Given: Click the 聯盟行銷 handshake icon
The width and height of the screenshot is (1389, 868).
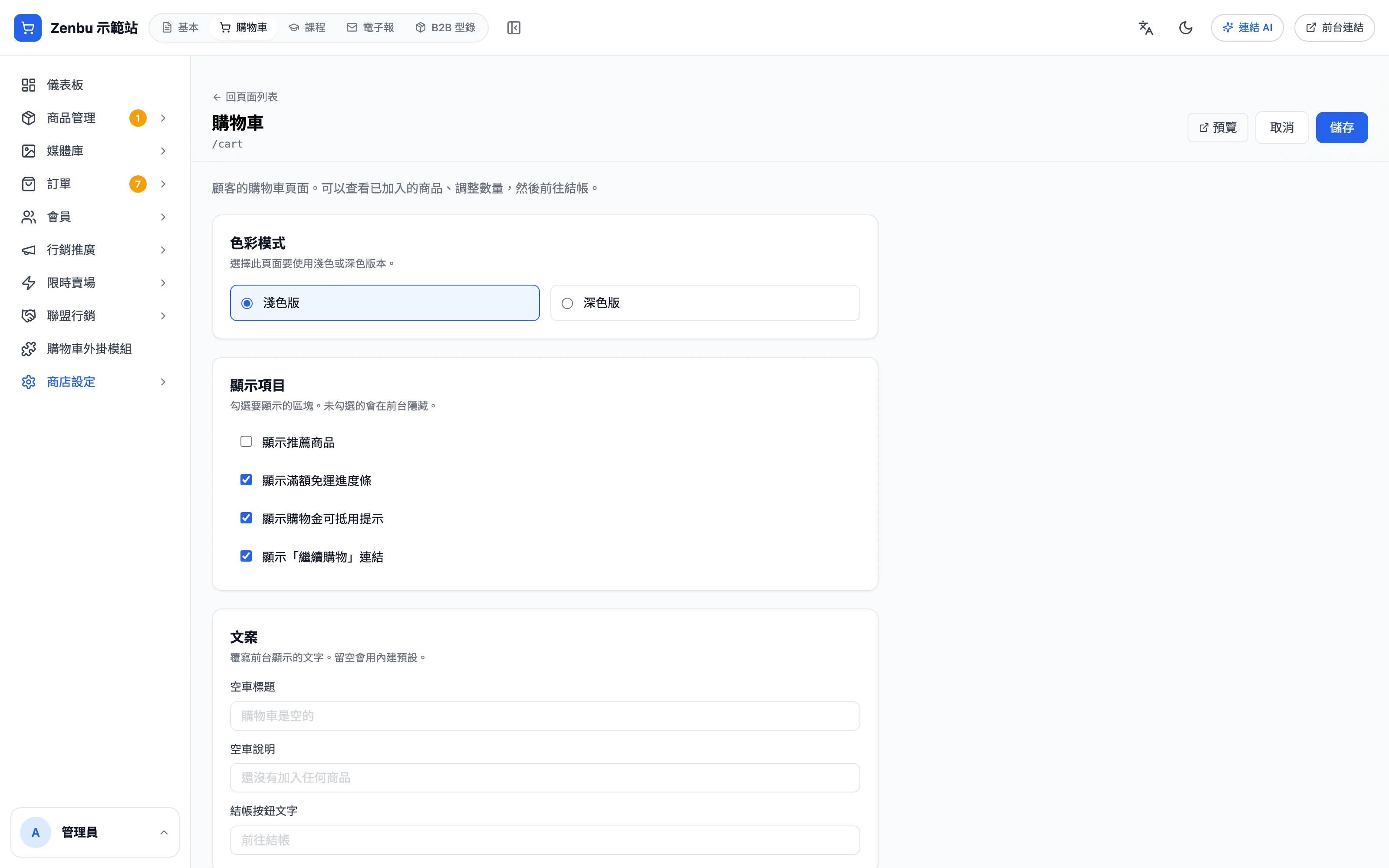Looking at the screenshot, I should (29, 316).
